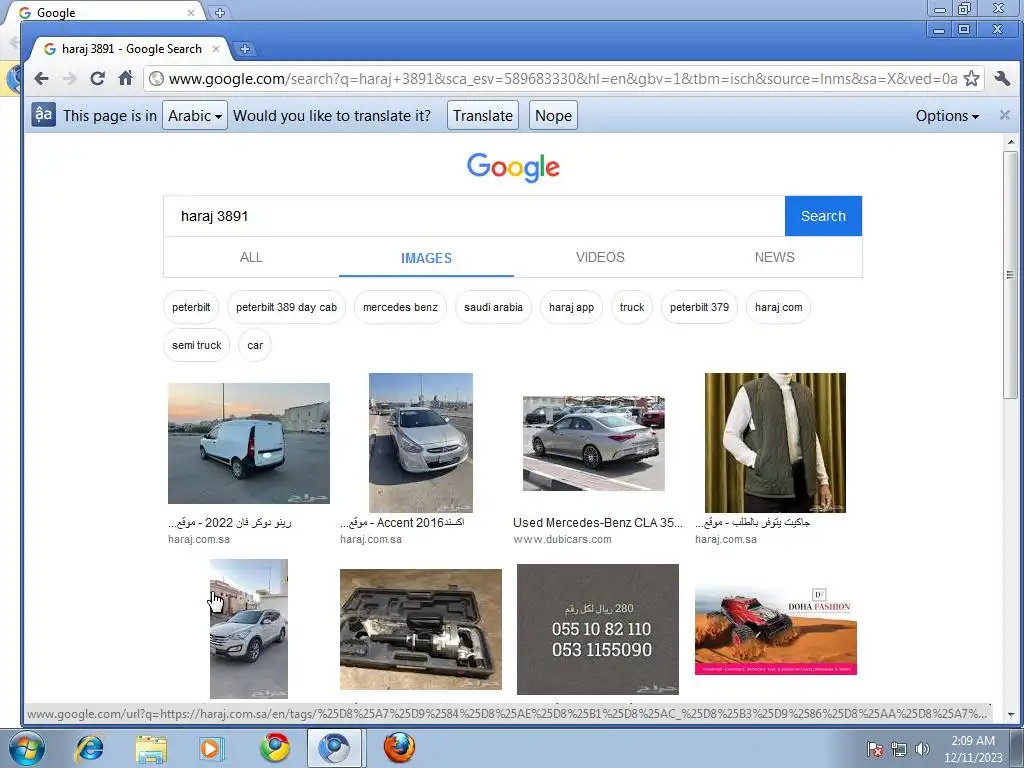Switch to the NEWS tab
This screenshot has height=768, width=1024.
point(775,257)
